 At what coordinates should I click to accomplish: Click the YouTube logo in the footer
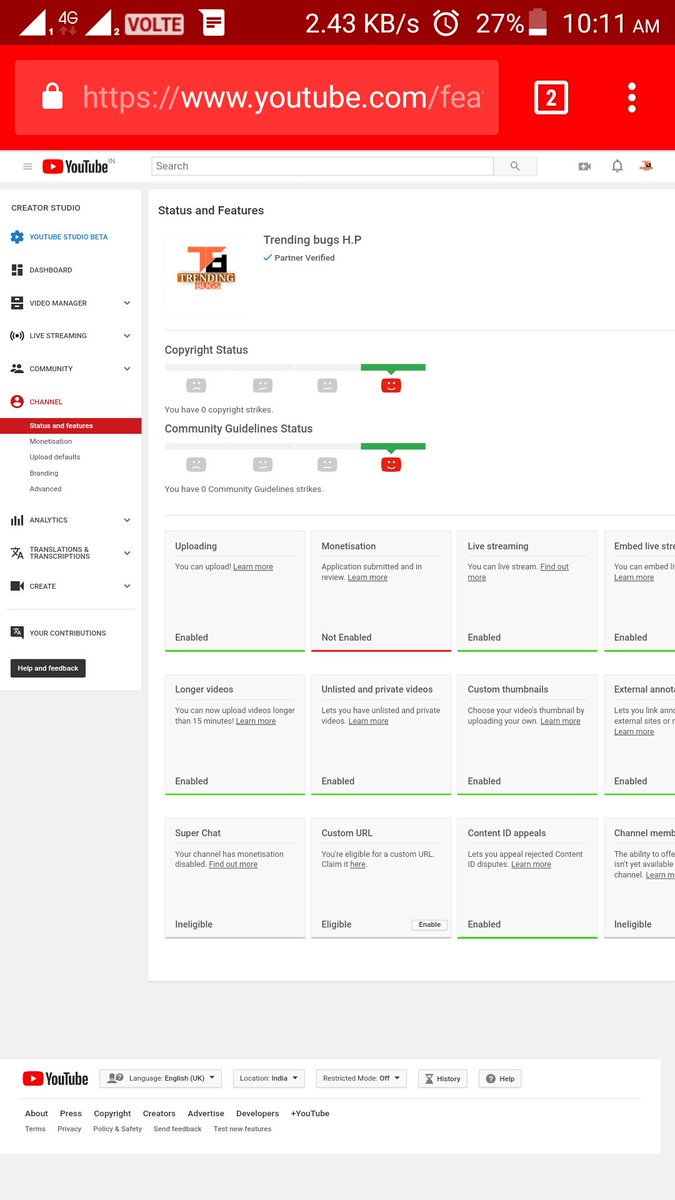pyautogui.click(x=55, y=1079)
